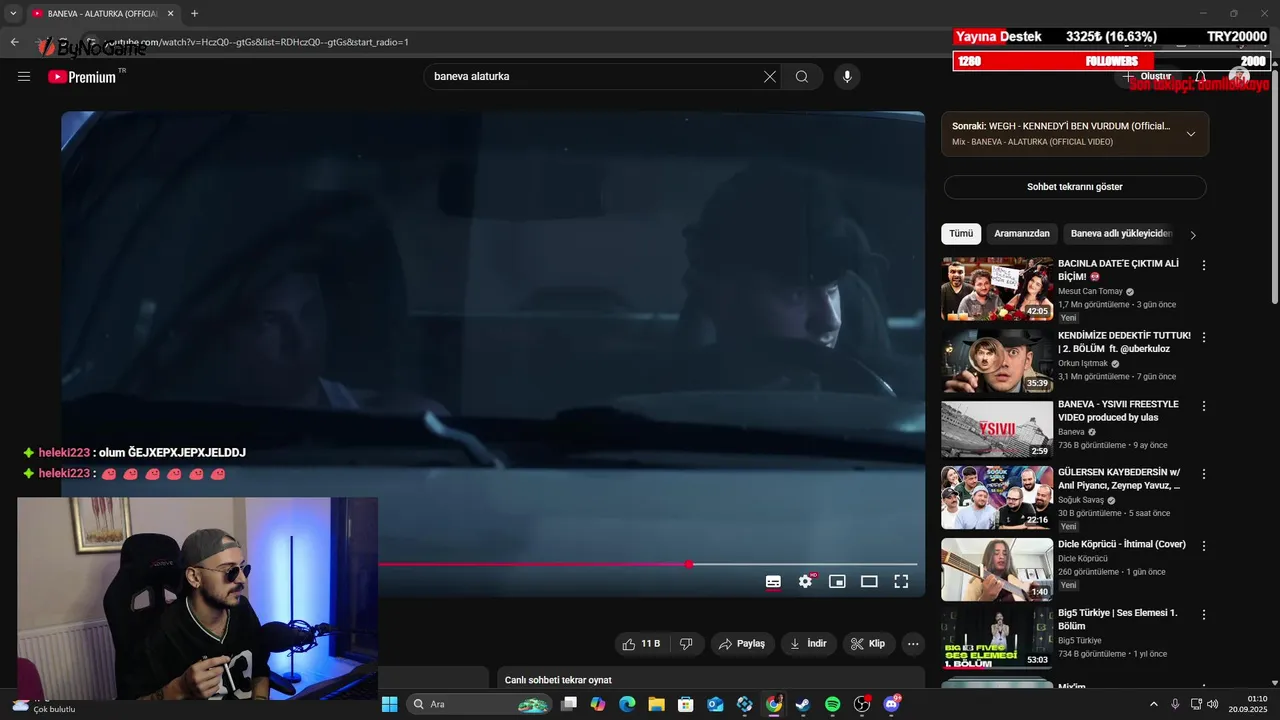Visit Soğuk Savaş channel
This screenshot has width=1280, height=720.
pyautogui.click(x=1081, y=500)
